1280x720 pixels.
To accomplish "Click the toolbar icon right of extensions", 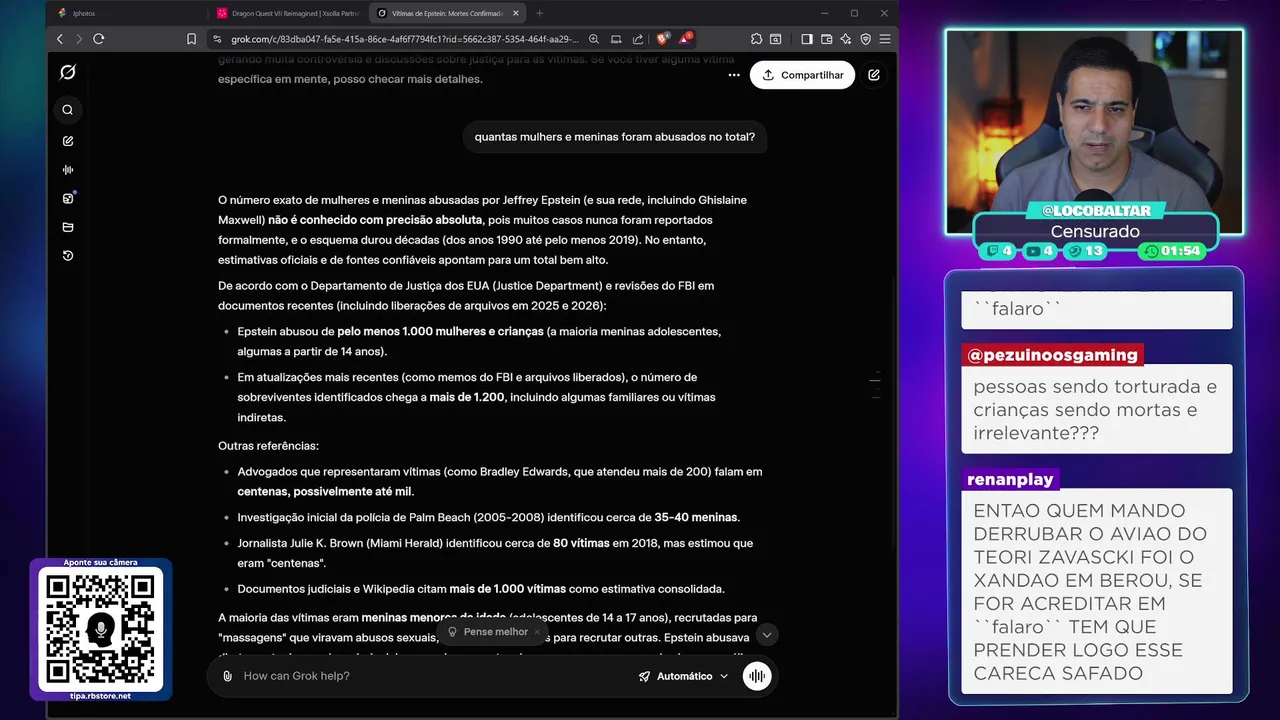I will (x=776, y=39).
